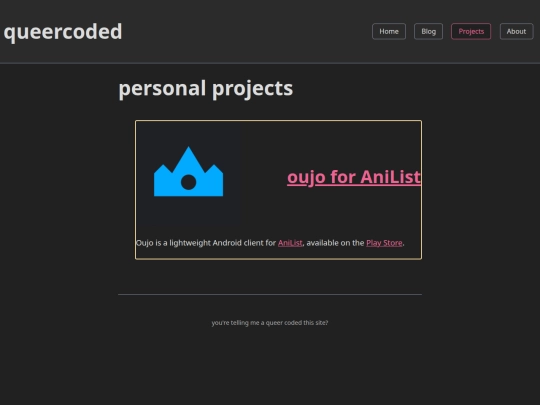Click the horizontal divider above the footer
Viewport: 540px width, 405px height.
pos(270,294)
